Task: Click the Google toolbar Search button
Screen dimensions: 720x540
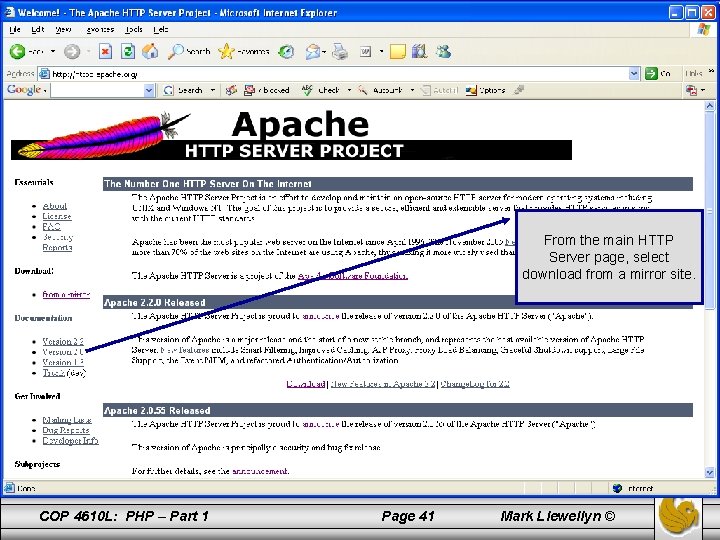Action: [184, 90]
